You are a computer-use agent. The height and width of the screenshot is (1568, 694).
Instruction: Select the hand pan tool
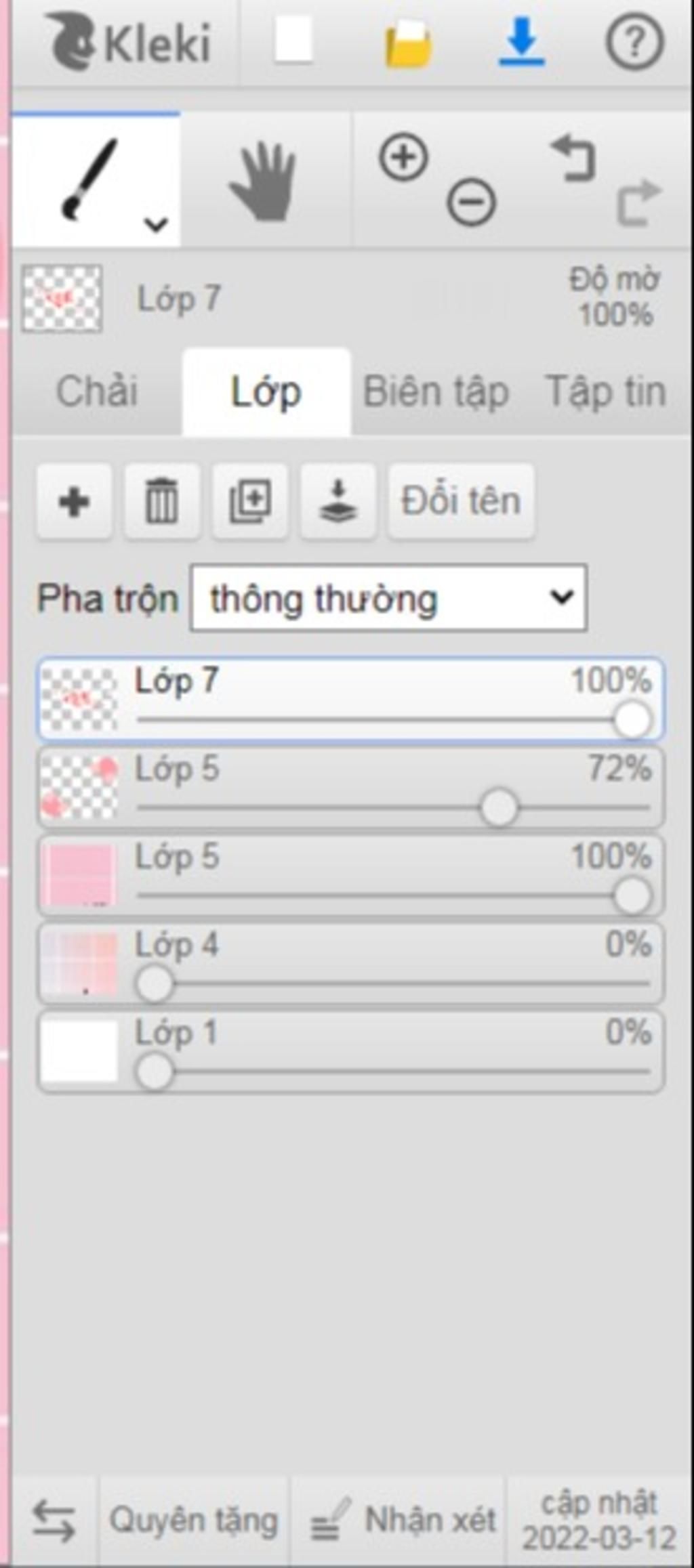coord(264,182)
